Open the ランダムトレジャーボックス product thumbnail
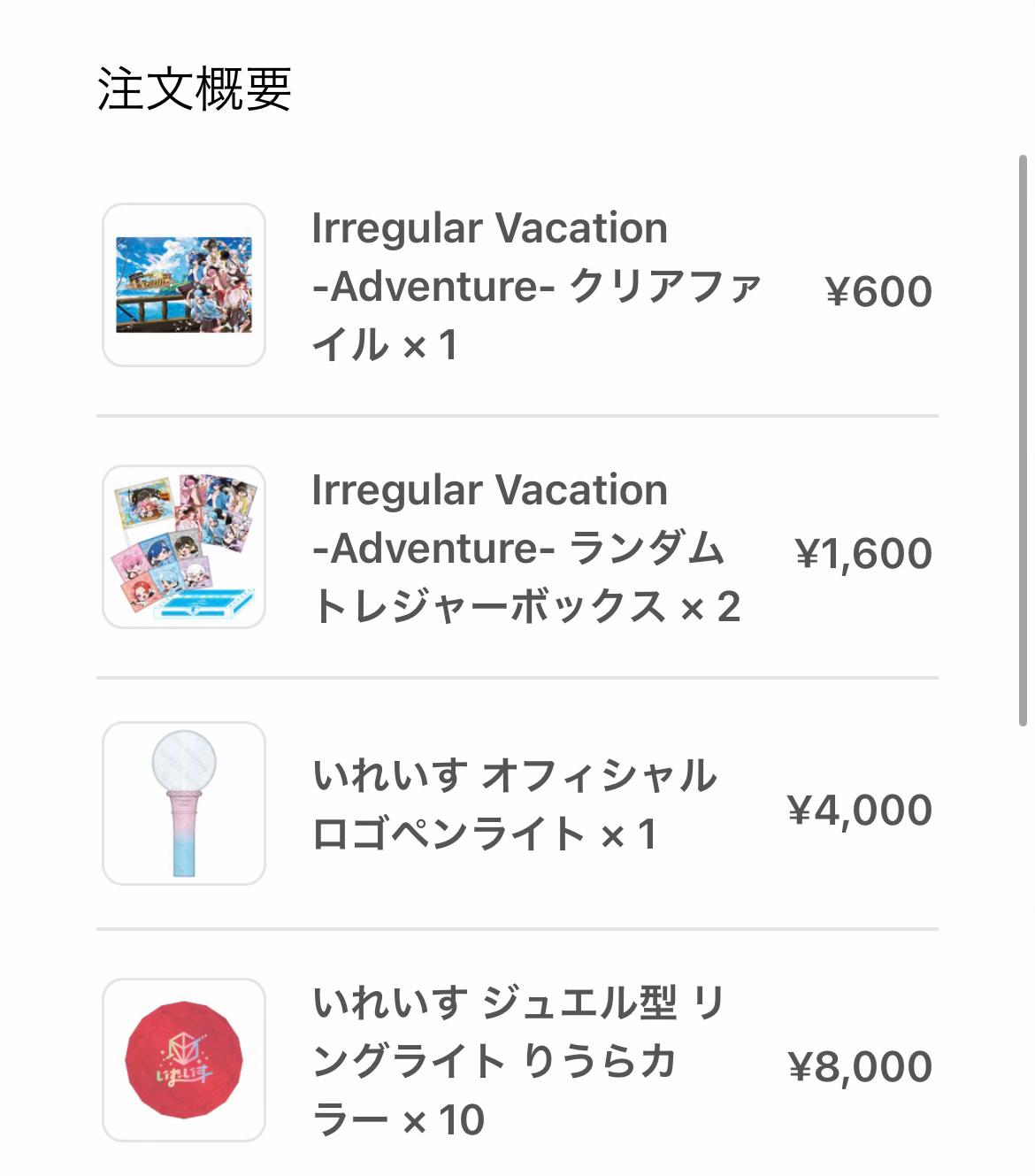Viewport: 1035px width, 1176px height. pyautogui.click(x=184, y=547)
